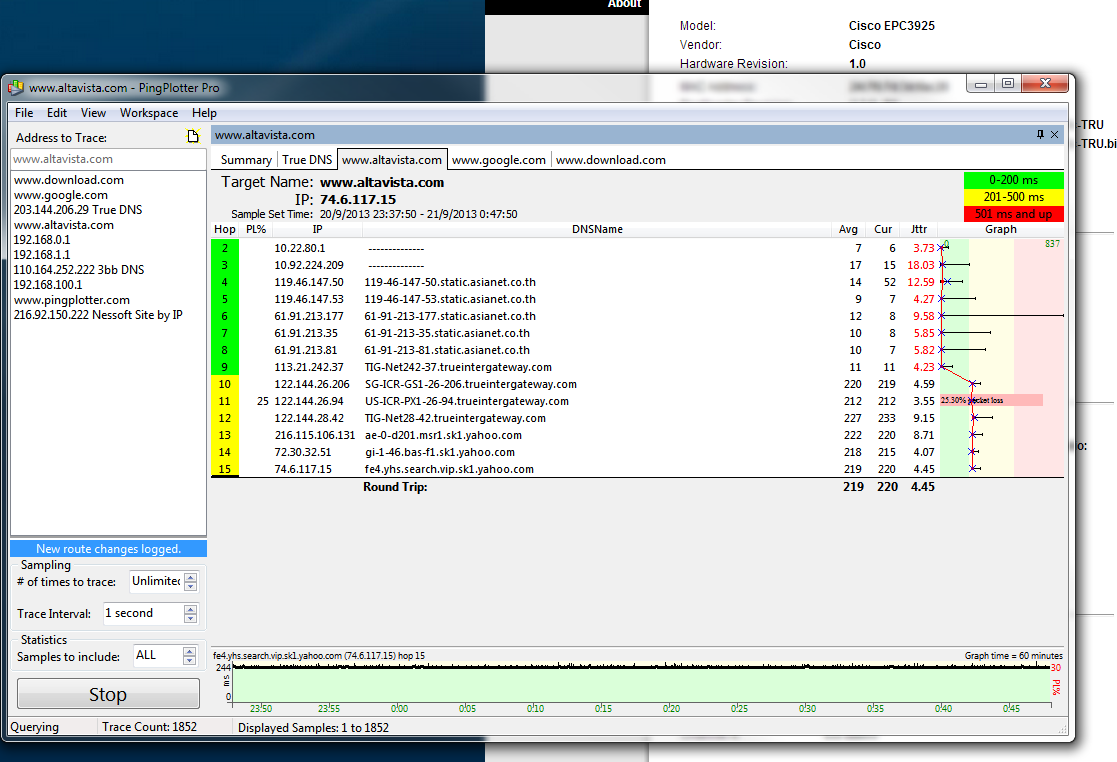Screen dimensions: 1117x762
Task: Click the Trace Count: 1852 status entry
Action: [x=150, y=727]
